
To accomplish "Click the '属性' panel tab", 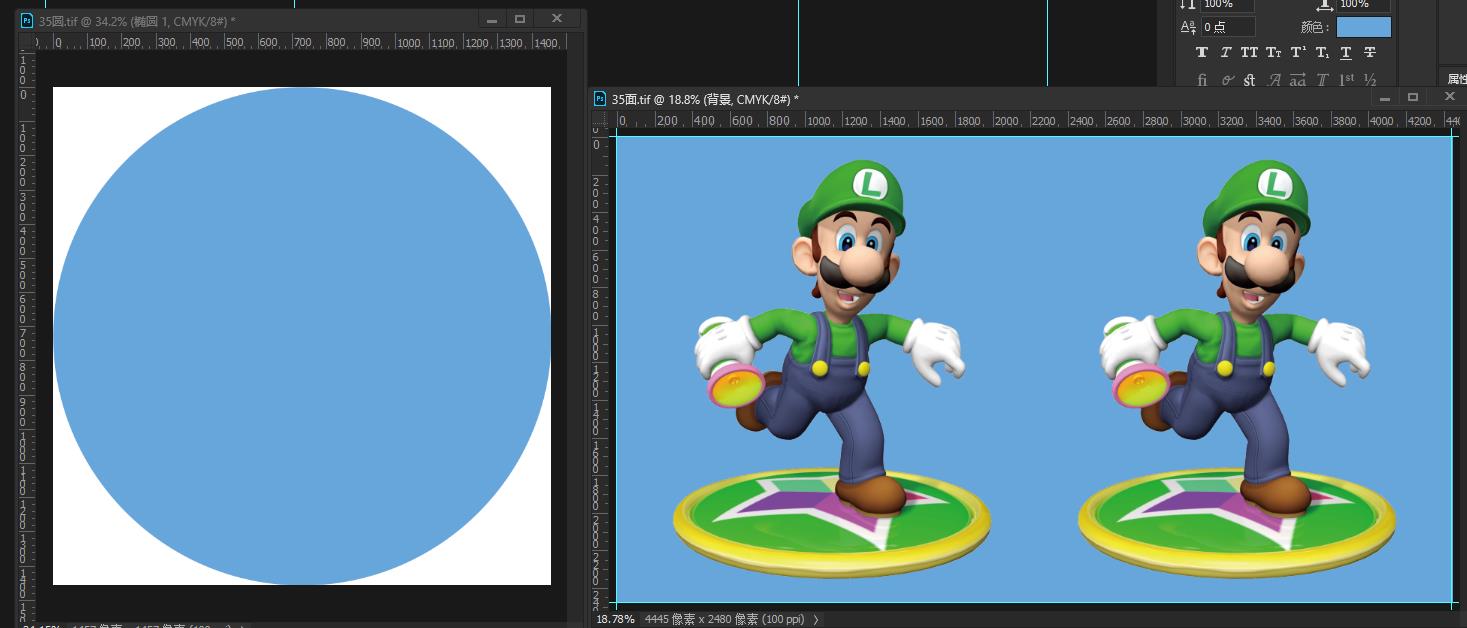I will coord(1456,79).
